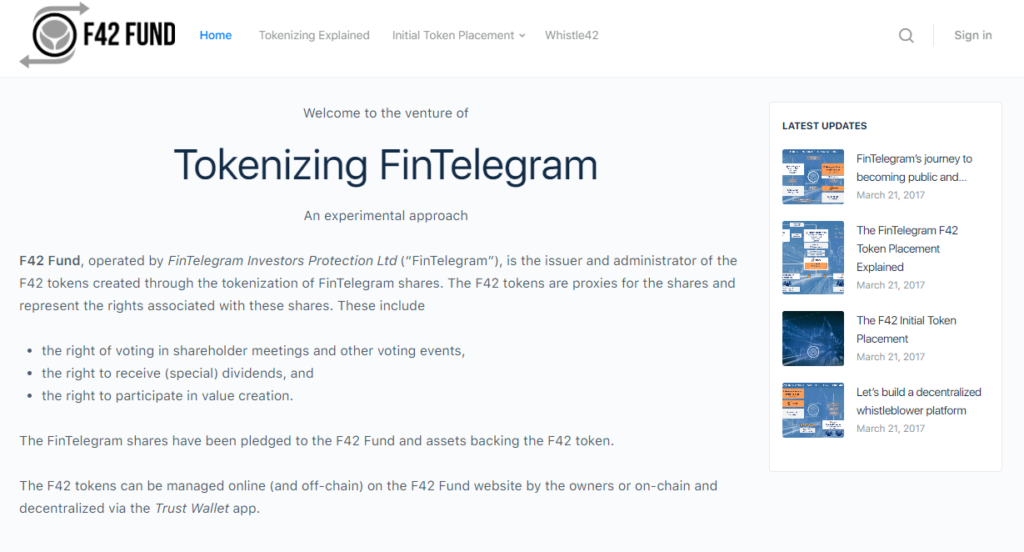Open the Whistle42 menu item

point(572,35)
